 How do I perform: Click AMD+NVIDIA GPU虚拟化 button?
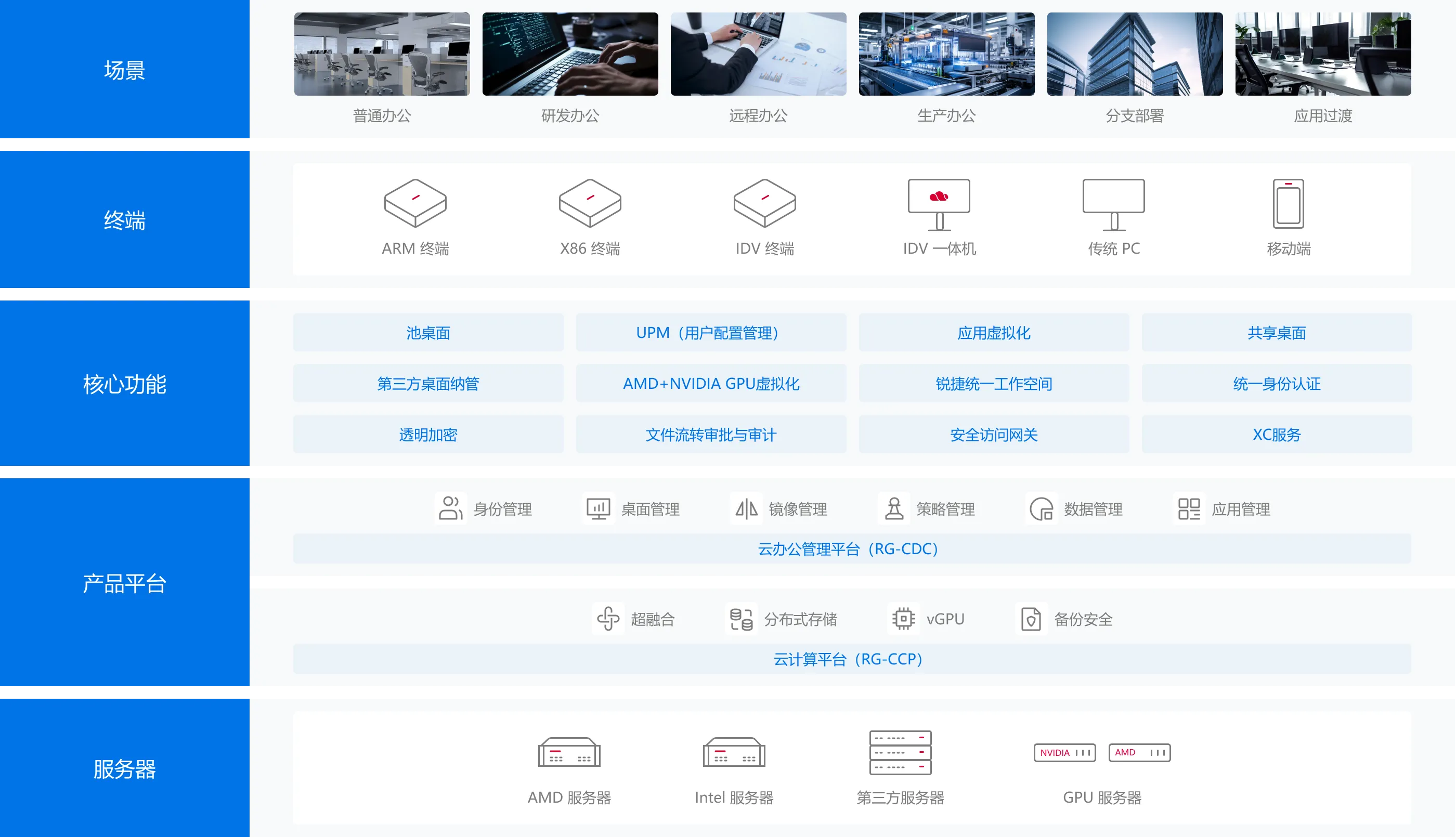pos(711,384)
